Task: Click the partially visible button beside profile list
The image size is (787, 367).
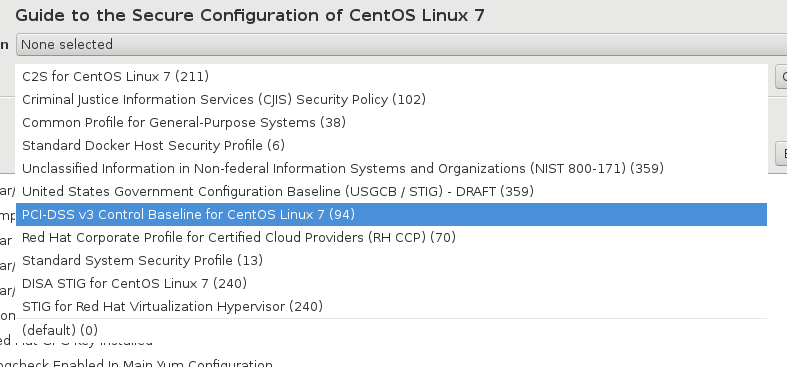Action: (781, 77)
